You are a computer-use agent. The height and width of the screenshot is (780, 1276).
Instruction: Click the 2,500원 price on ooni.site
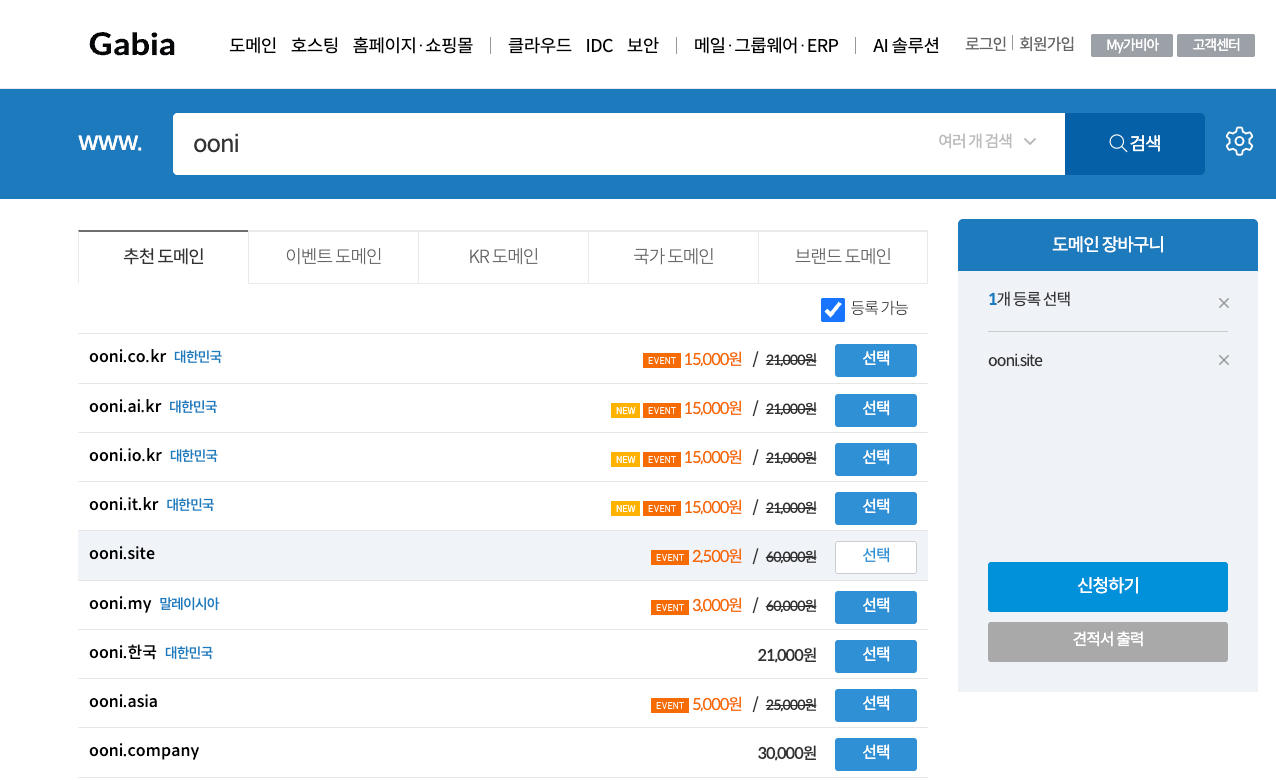pyautogui.click(x=717, y=556)
